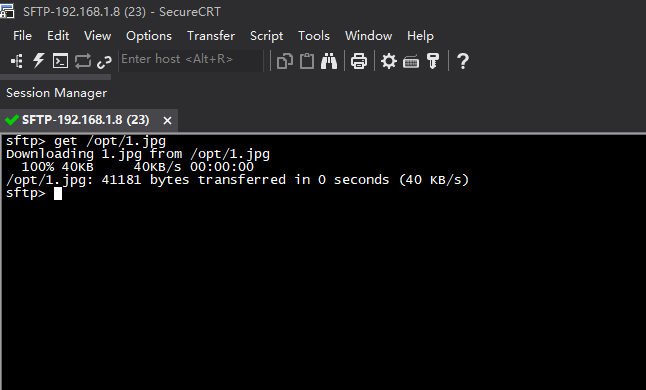Click the Print icon

pos(359,61)
